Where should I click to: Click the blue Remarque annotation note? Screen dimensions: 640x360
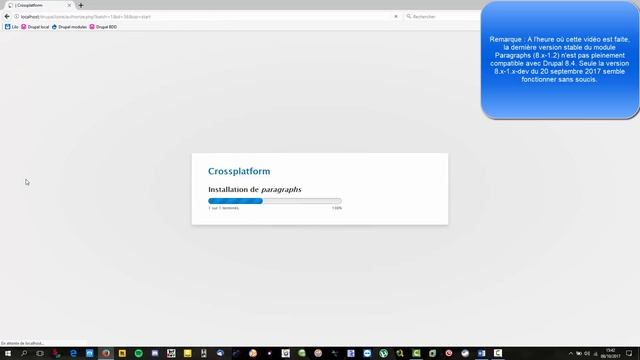click(560, 60)
